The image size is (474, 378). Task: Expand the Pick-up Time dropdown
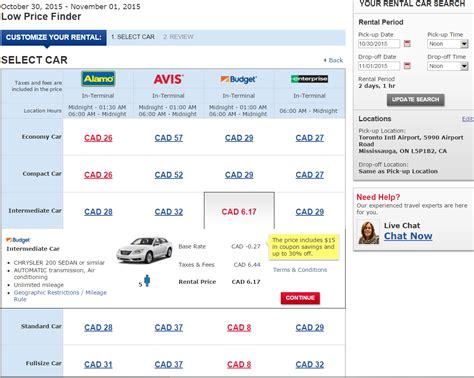464,44
